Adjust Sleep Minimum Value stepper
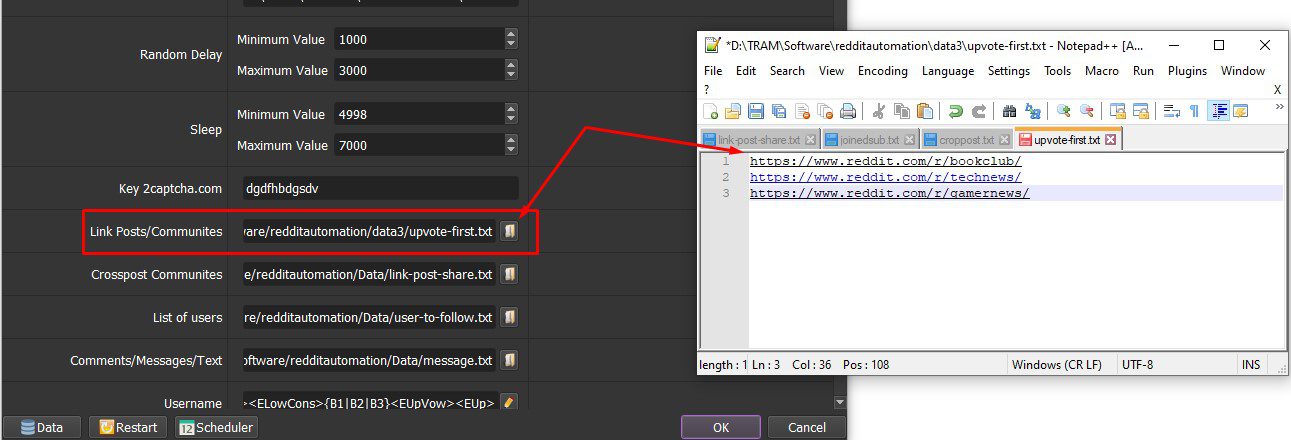The image size is (1291, 440). pyautogui.click(x=511, y=115)
